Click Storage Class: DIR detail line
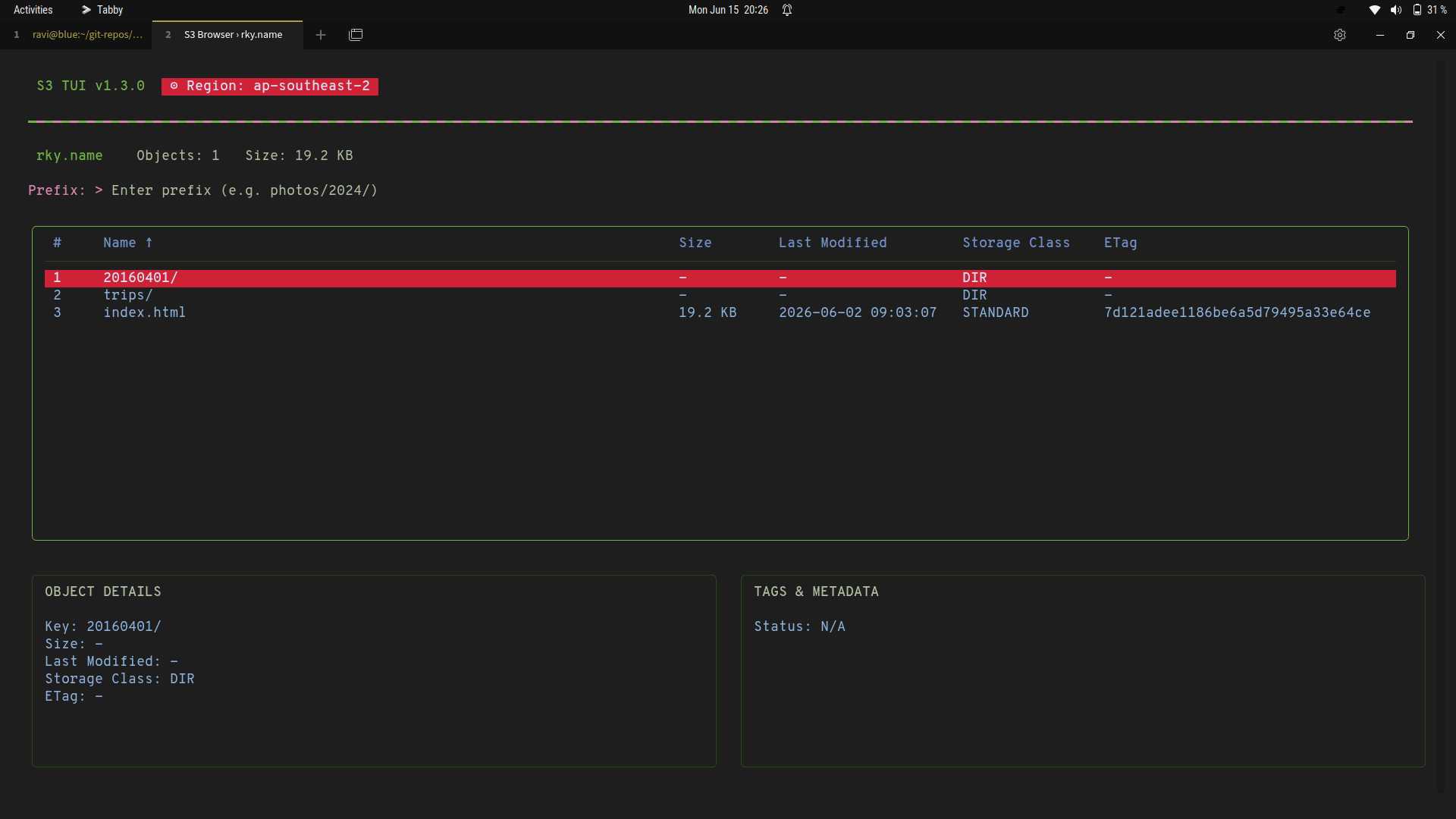This screenshot has height=819, width=1456. pos(120,679)
